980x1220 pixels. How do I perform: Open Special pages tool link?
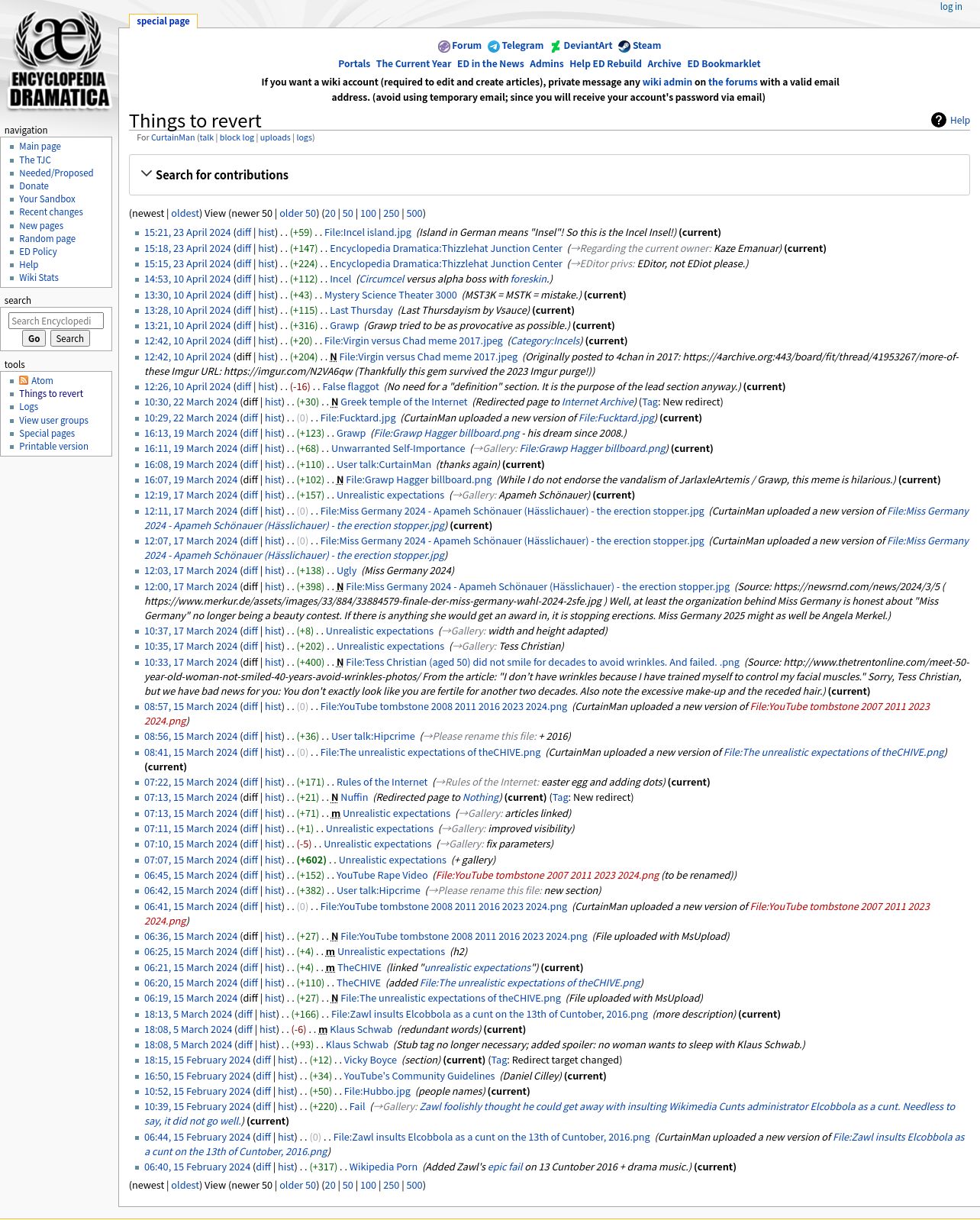point(47,434)
